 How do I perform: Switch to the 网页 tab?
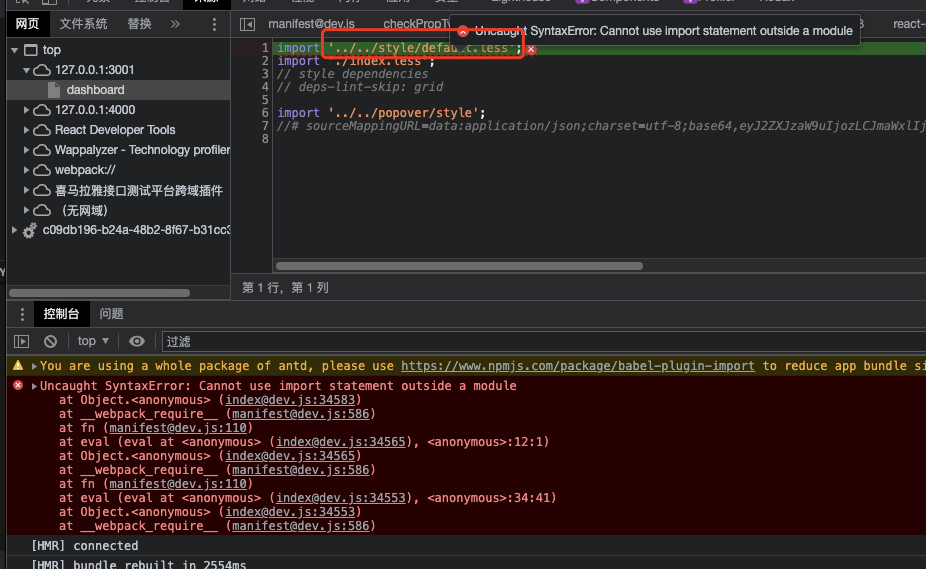pos(27,24)
